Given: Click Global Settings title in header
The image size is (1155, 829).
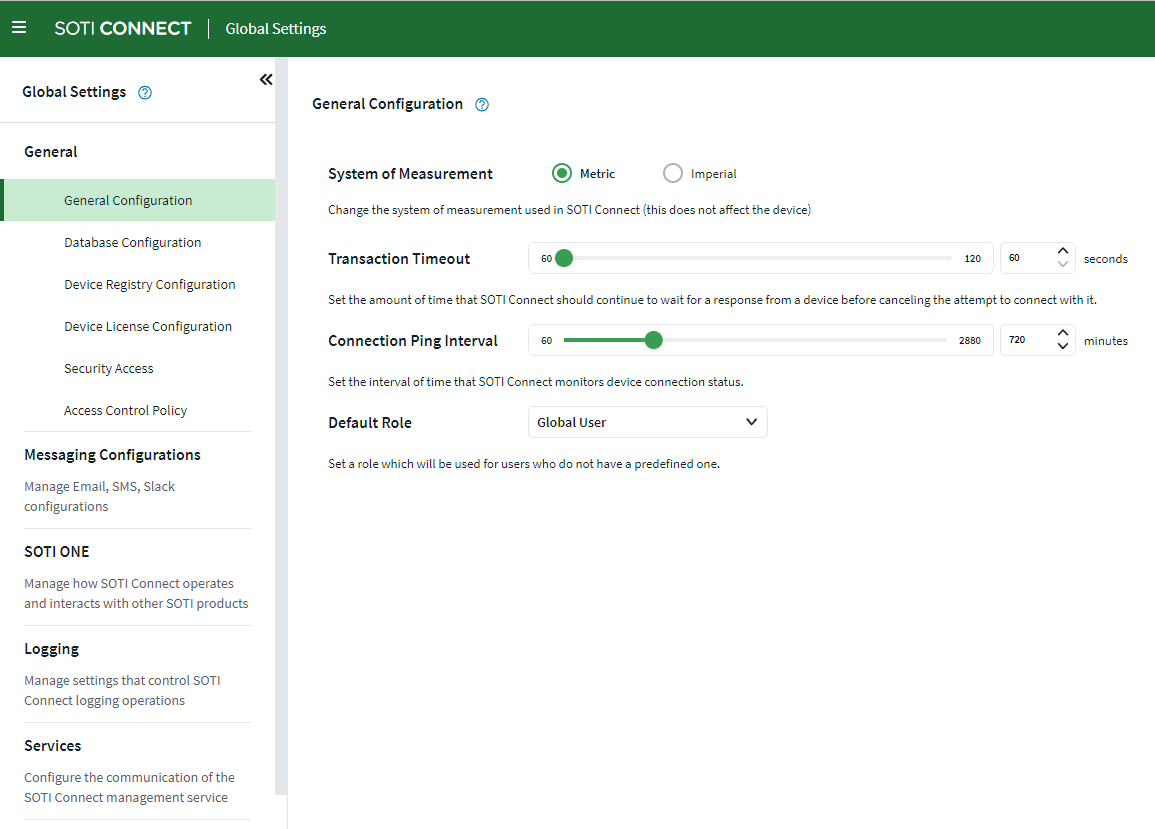Looking at the screenshot, I should point(275,29).
